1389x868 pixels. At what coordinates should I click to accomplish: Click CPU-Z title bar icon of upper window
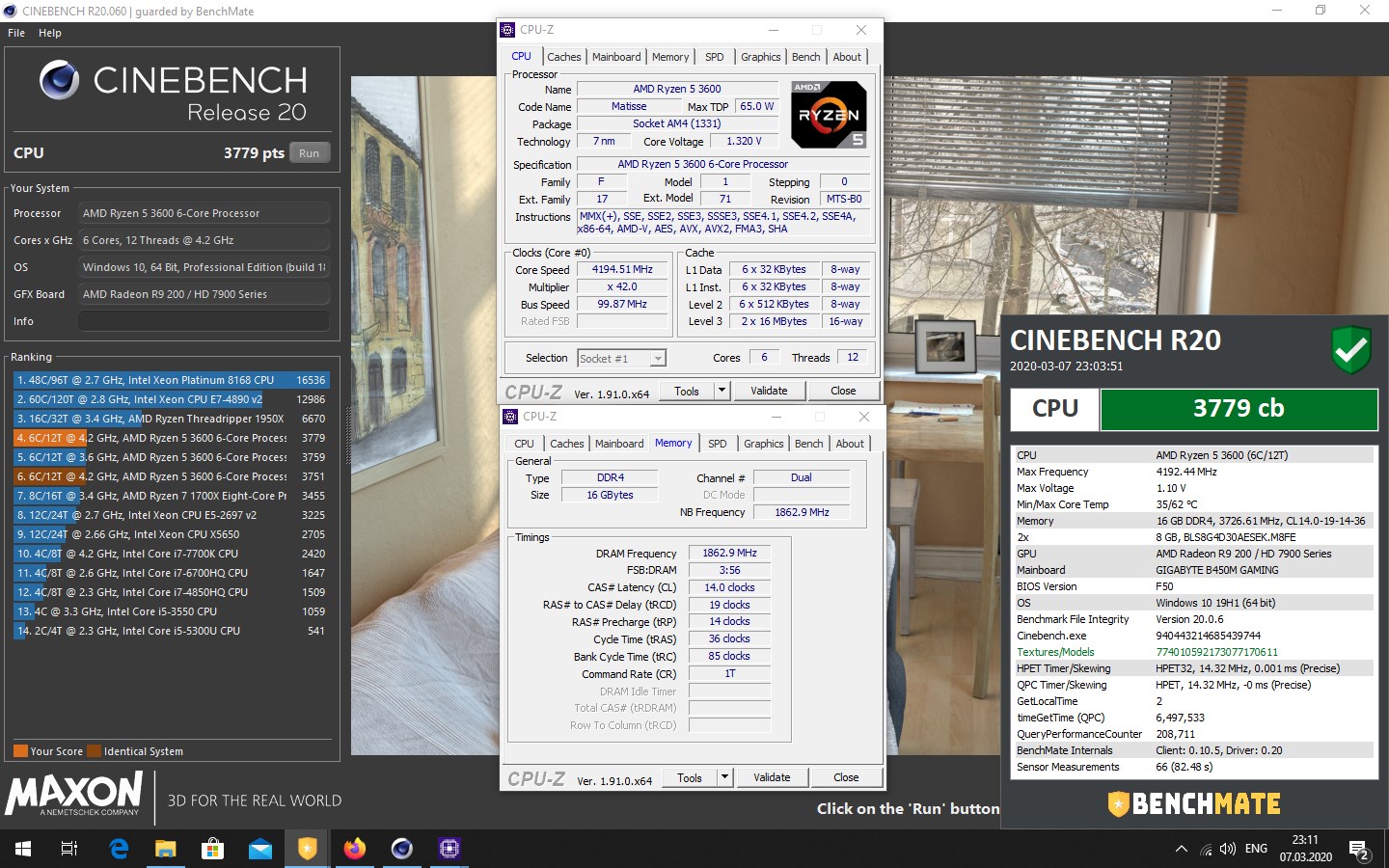[x=508, y=30]
